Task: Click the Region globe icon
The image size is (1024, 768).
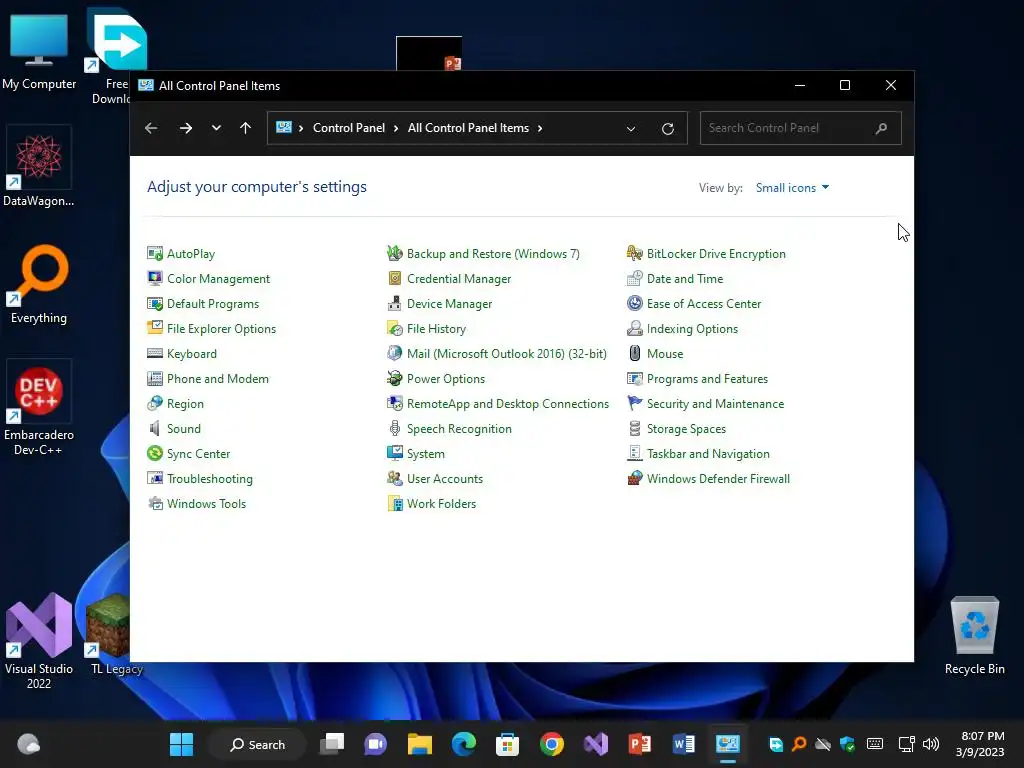Action: pos(155,404)
